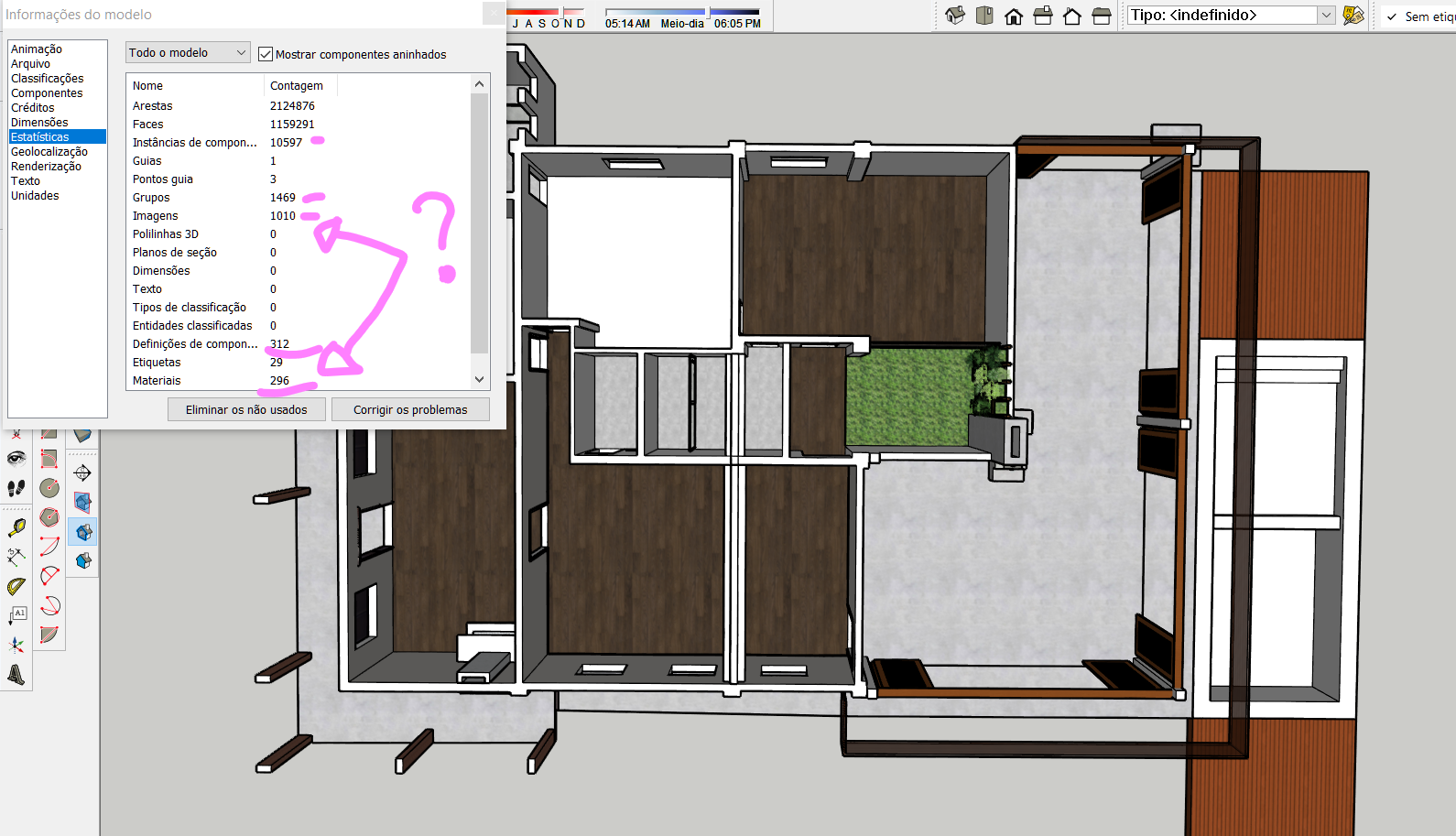
Task: Click the Contagem column header
Action: 297,86
